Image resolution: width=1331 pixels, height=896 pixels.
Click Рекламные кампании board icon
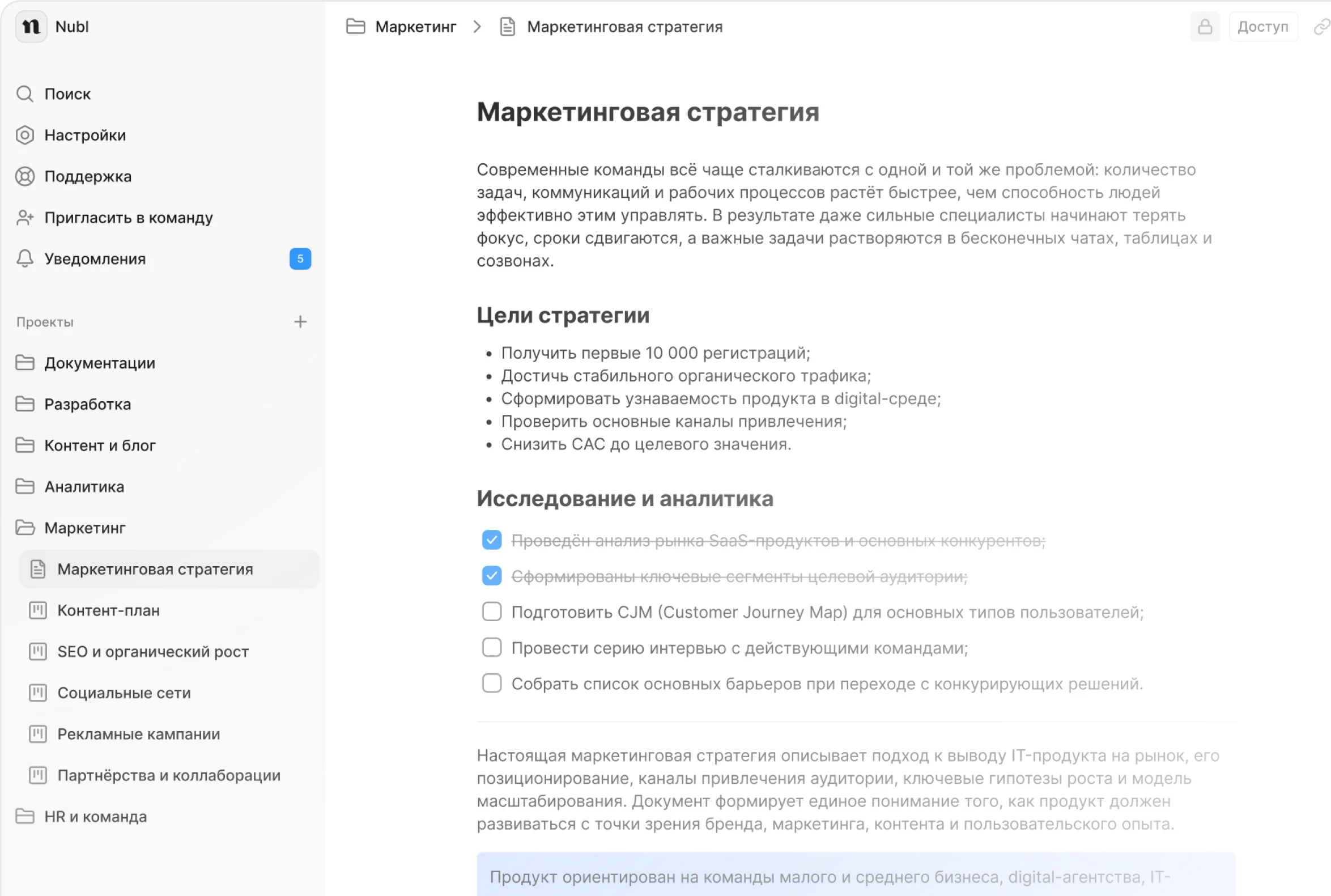click(38, 734)
